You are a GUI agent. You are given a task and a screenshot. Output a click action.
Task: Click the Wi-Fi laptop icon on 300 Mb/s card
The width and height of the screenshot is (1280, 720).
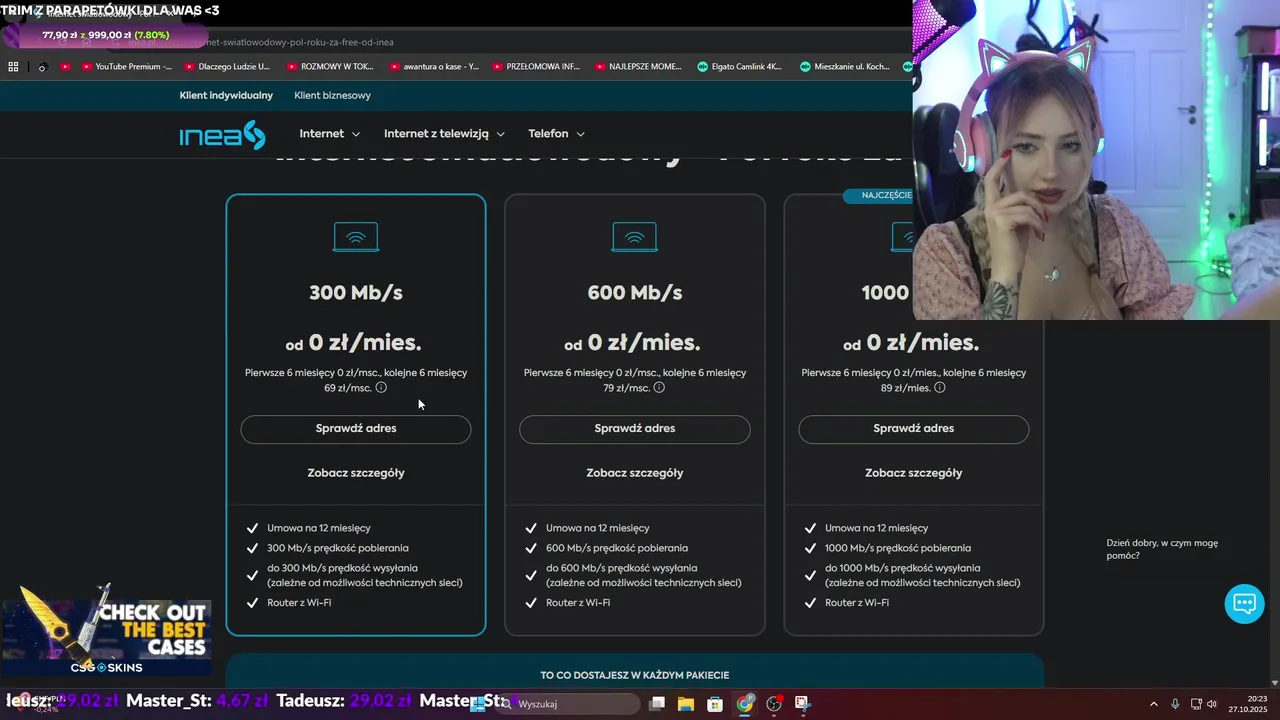356,237
